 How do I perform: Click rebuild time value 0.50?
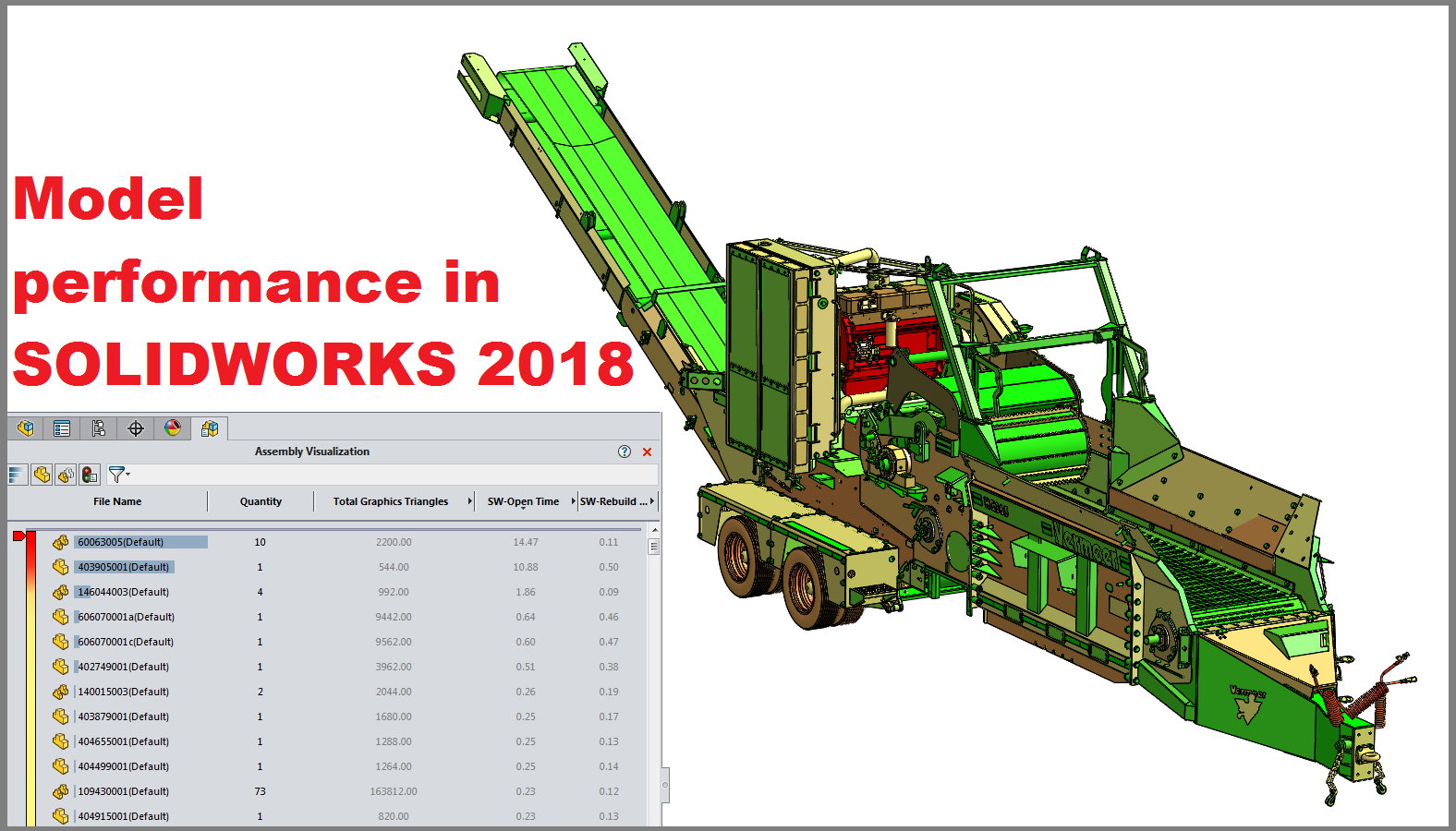point(609,567)
